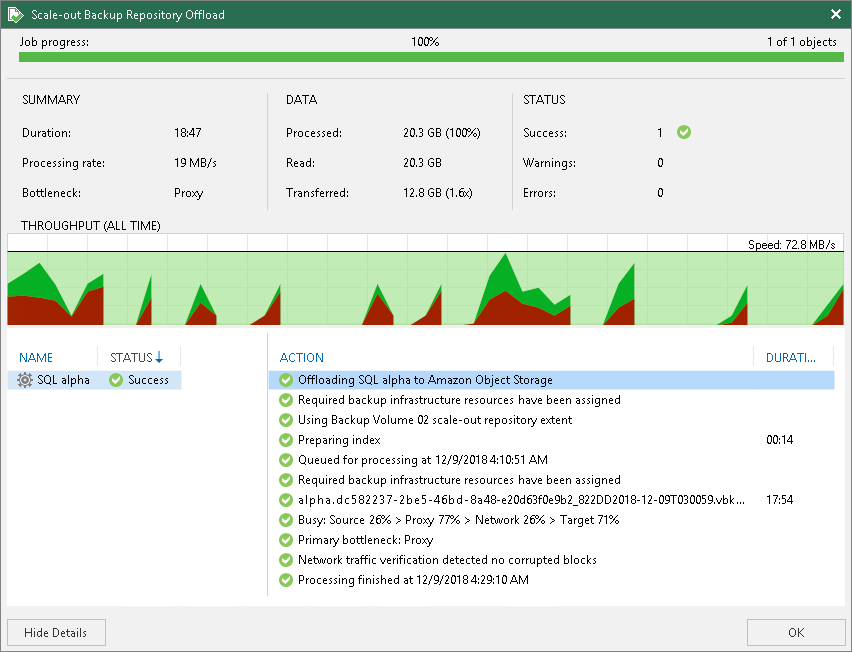This screenshot has width=852, height=652.
Task: Select 'Using Backup Volume 02 scale-out repository extent'
Action: [435, 420]
